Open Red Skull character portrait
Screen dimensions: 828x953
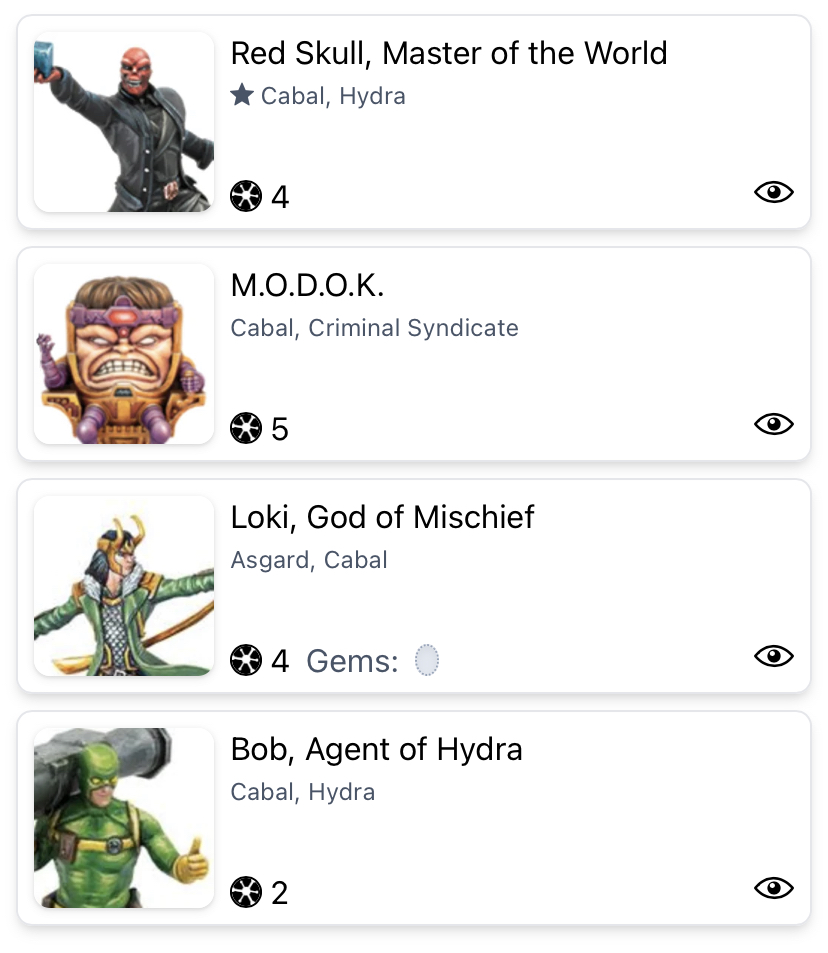click(x=124, y=122)
